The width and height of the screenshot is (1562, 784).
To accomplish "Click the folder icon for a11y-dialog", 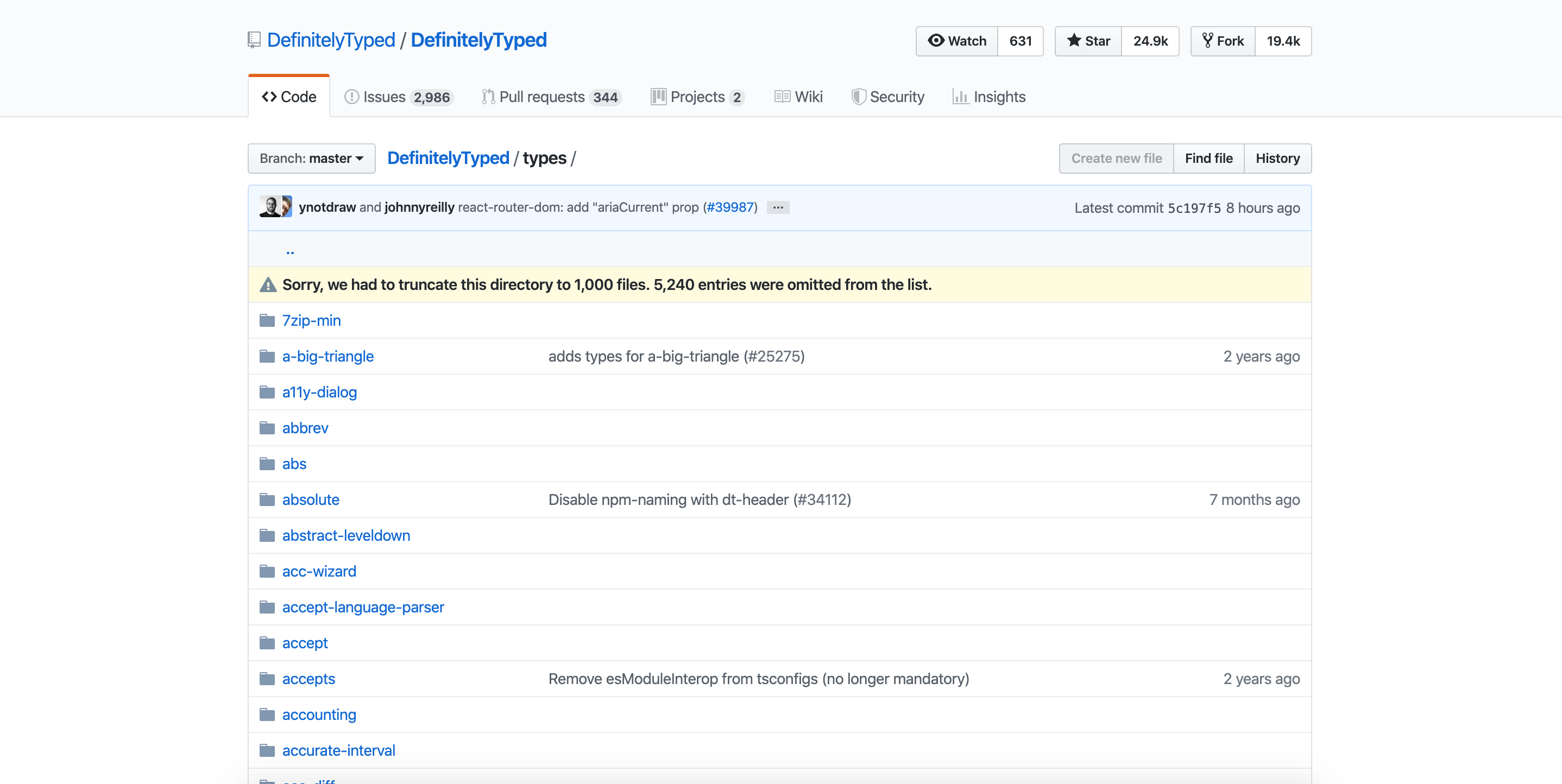I will (x=267, y=391).
